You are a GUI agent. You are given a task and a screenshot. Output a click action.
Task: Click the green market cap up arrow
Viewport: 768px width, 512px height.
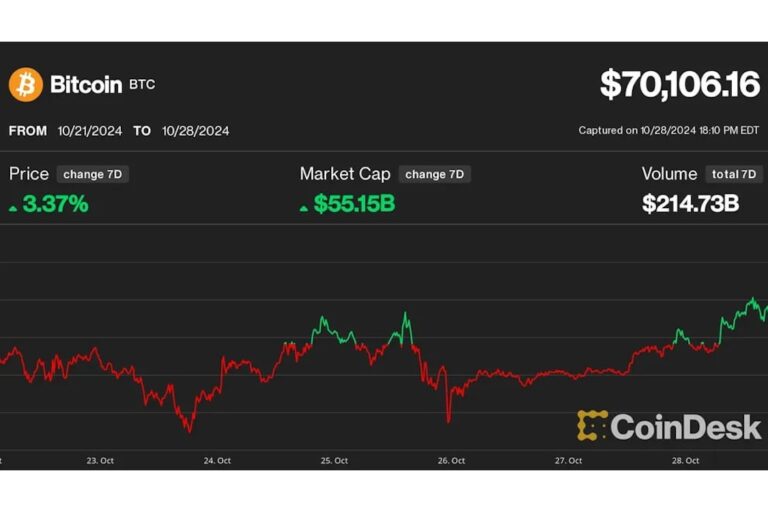pos(305,207)
